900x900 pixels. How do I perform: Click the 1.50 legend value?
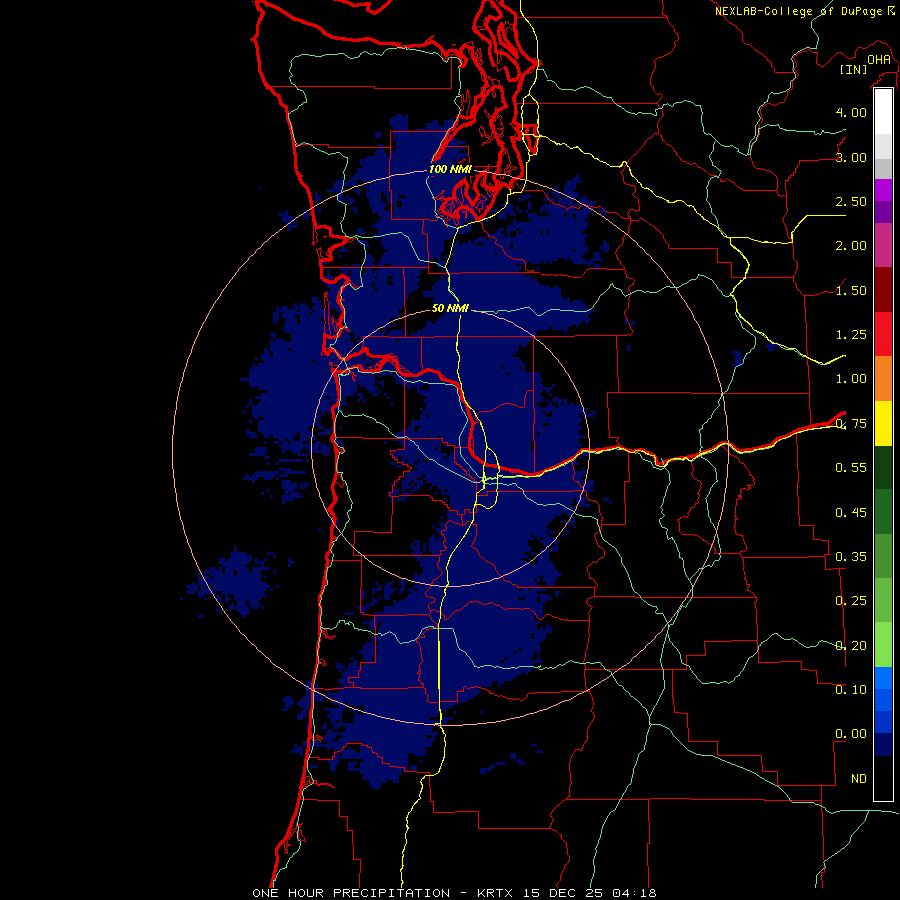pos(851,290)
